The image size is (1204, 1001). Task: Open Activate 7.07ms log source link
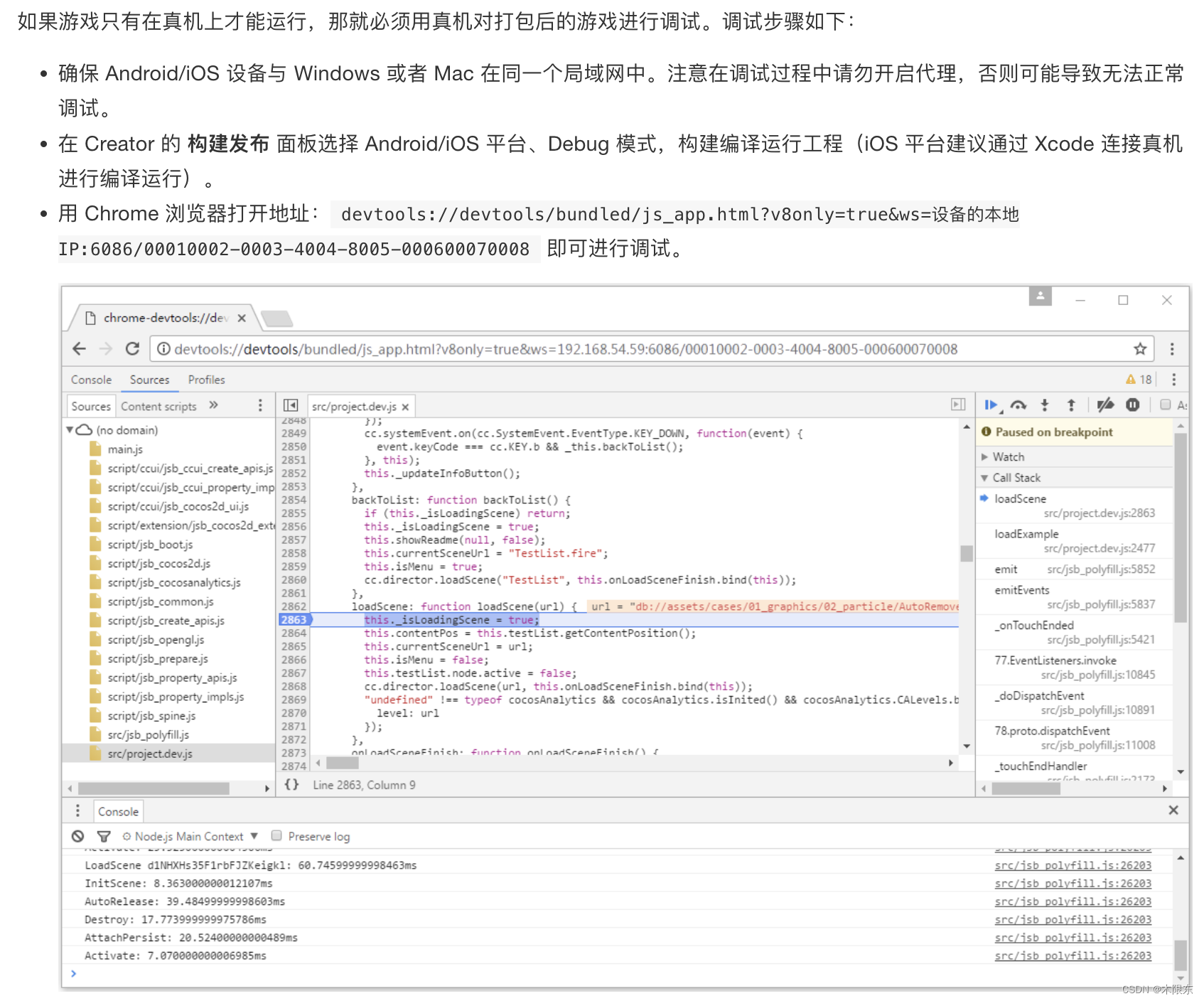[1073, 955]
